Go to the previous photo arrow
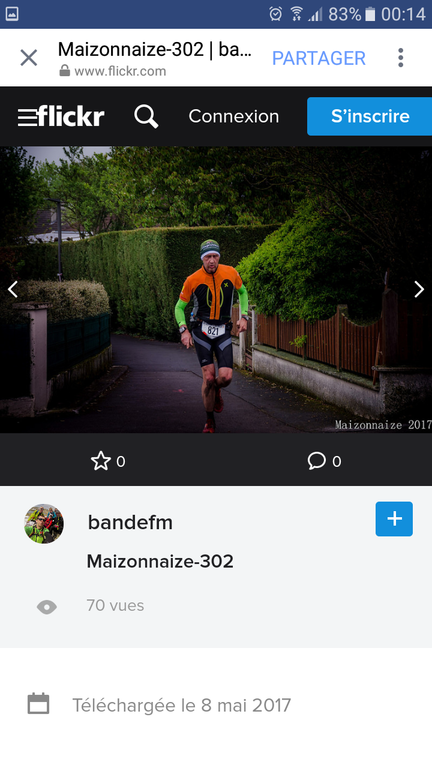This screenshot has height=768, width=432. pos(13,289)
